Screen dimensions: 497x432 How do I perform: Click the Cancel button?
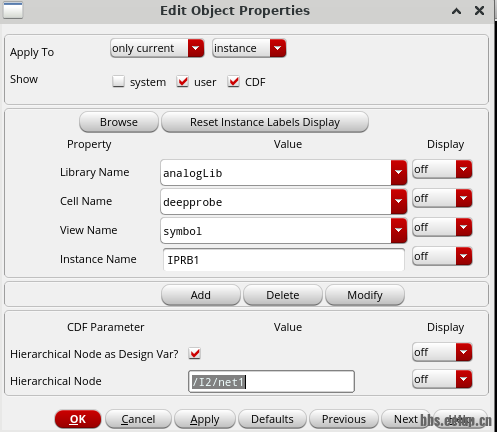(138, 419)
